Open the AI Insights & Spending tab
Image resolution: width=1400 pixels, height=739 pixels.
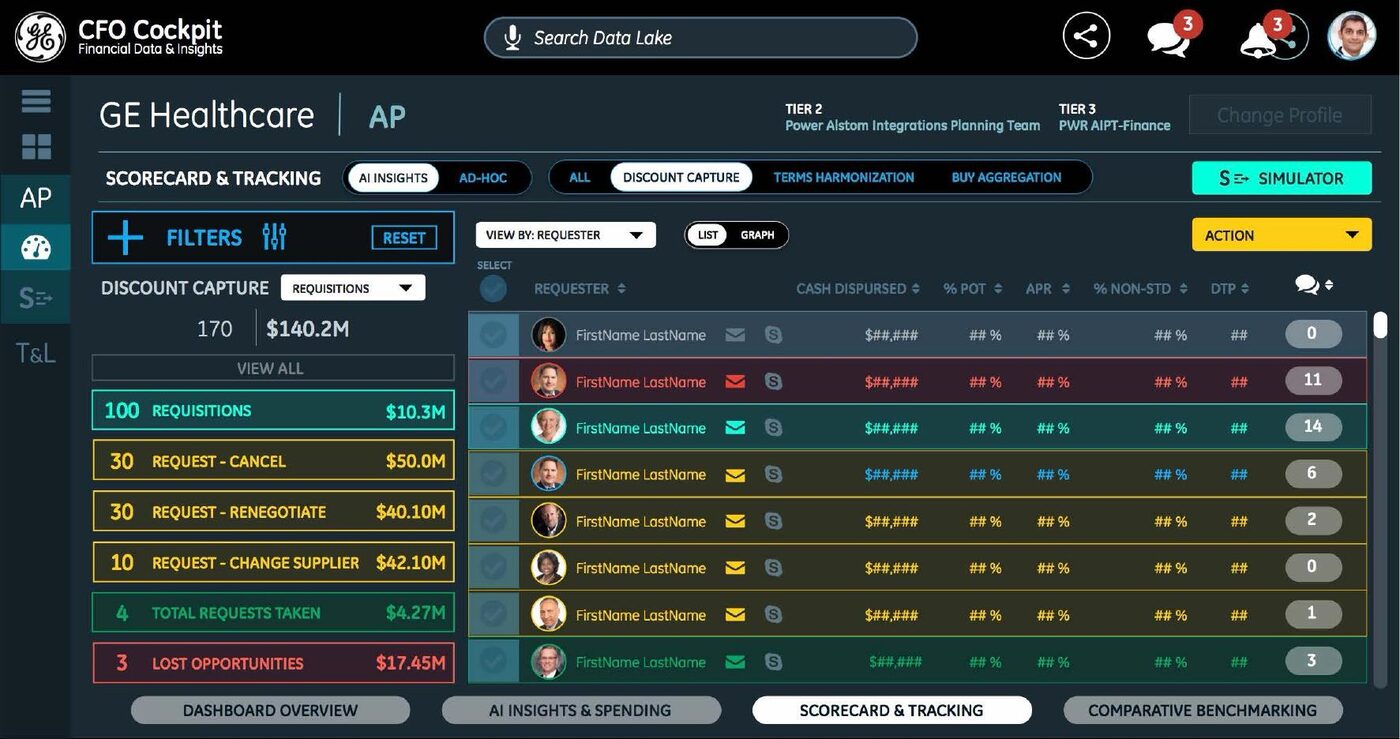tap(580, 711)
